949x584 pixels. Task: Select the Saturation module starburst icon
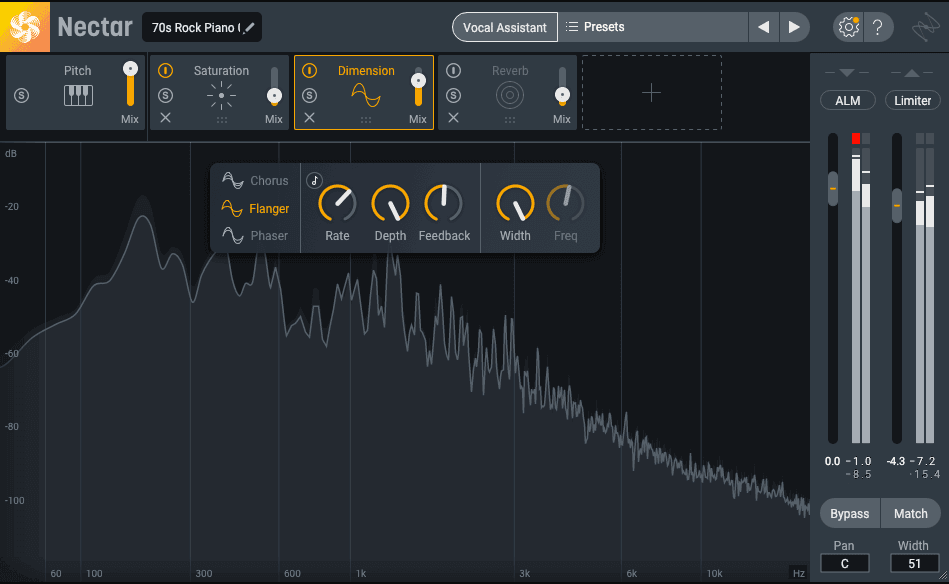pyautogui.click(x=222, y=96)
